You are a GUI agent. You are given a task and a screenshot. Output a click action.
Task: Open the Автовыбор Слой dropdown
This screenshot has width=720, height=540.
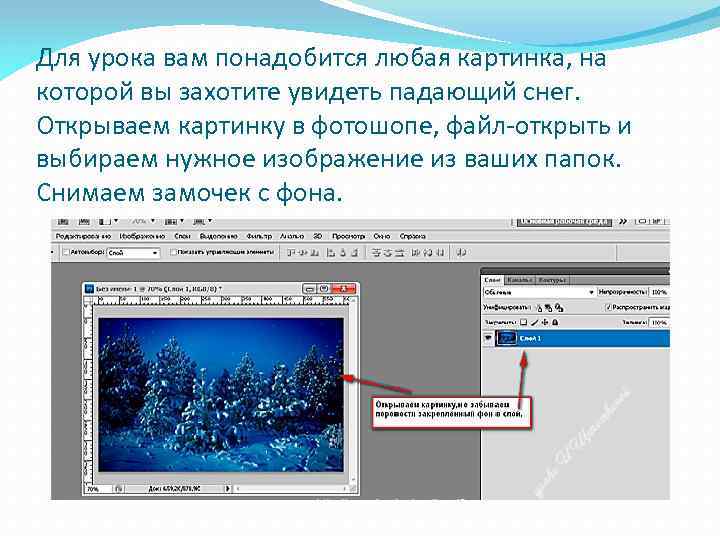134,253
